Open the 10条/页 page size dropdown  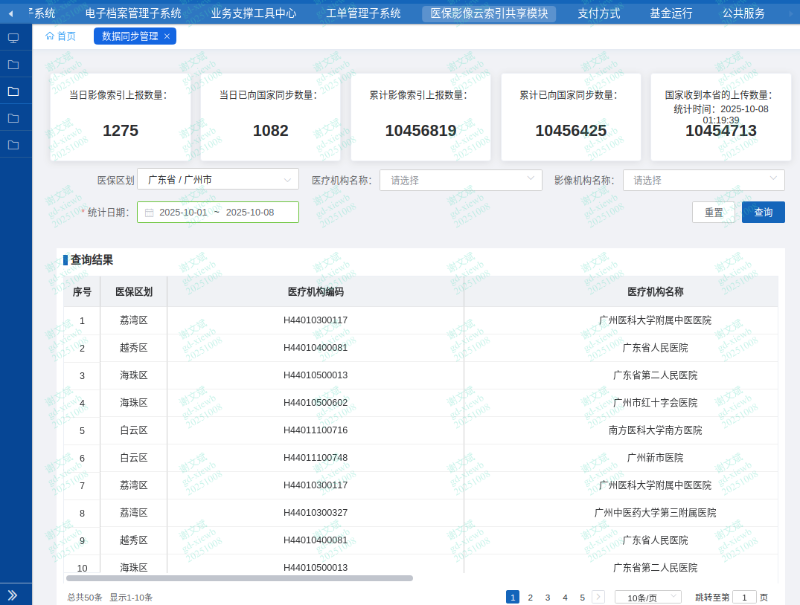646,596
